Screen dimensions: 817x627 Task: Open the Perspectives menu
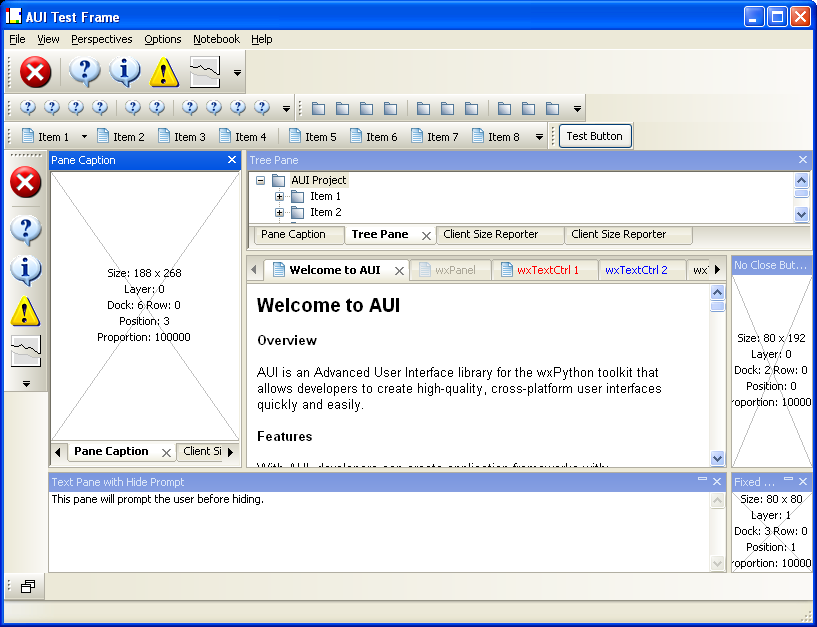[101, 39]
